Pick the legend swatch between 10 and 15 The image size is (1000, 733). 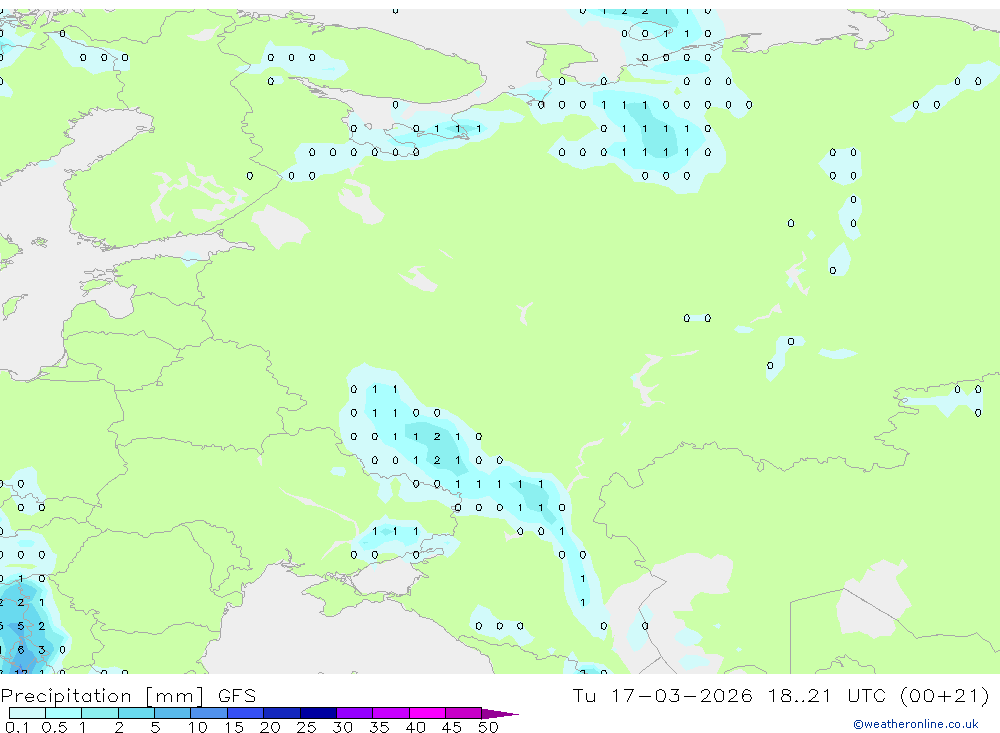tap(209, 713)
